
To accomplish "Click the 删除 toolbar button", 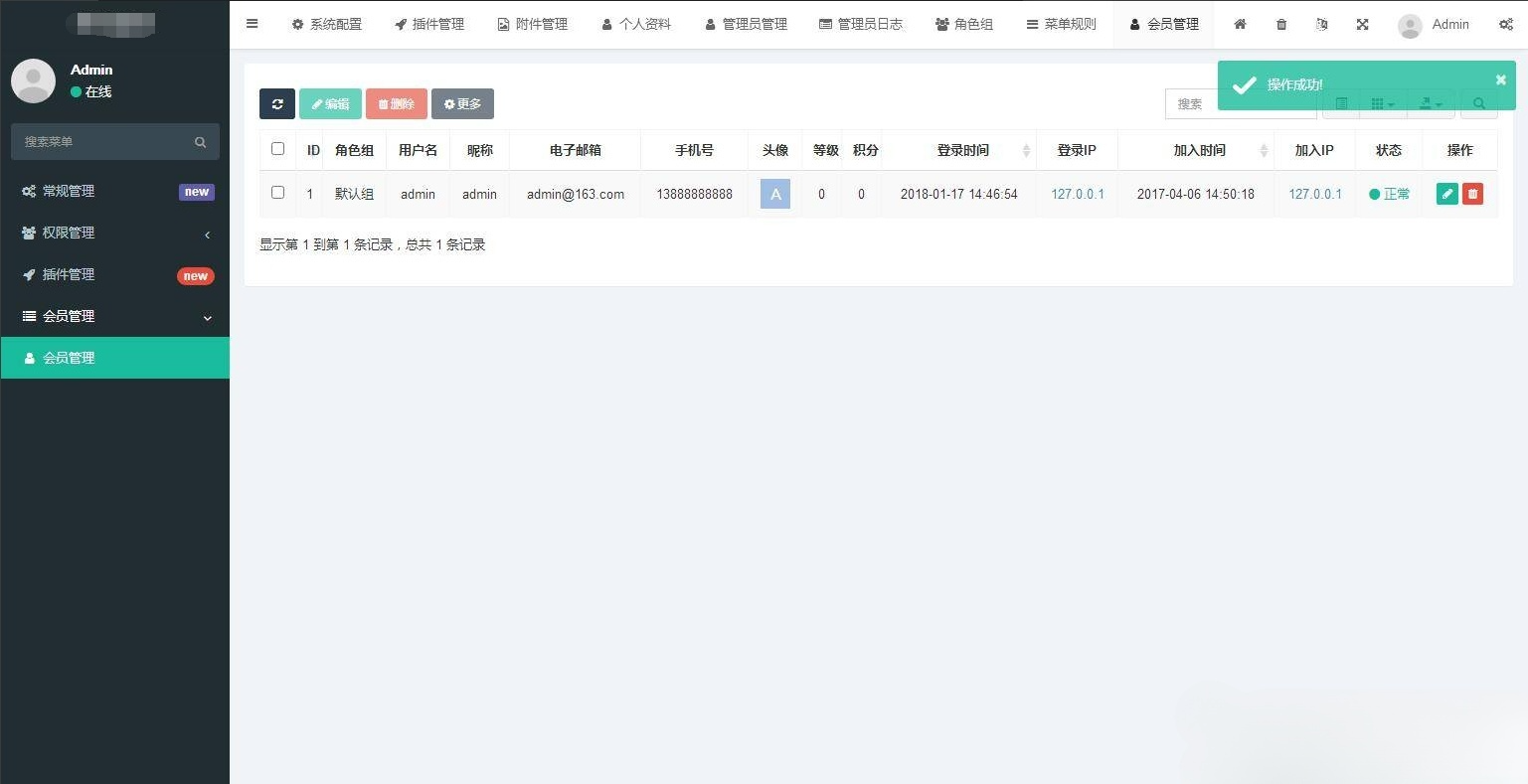I will (x=397, y=104).
